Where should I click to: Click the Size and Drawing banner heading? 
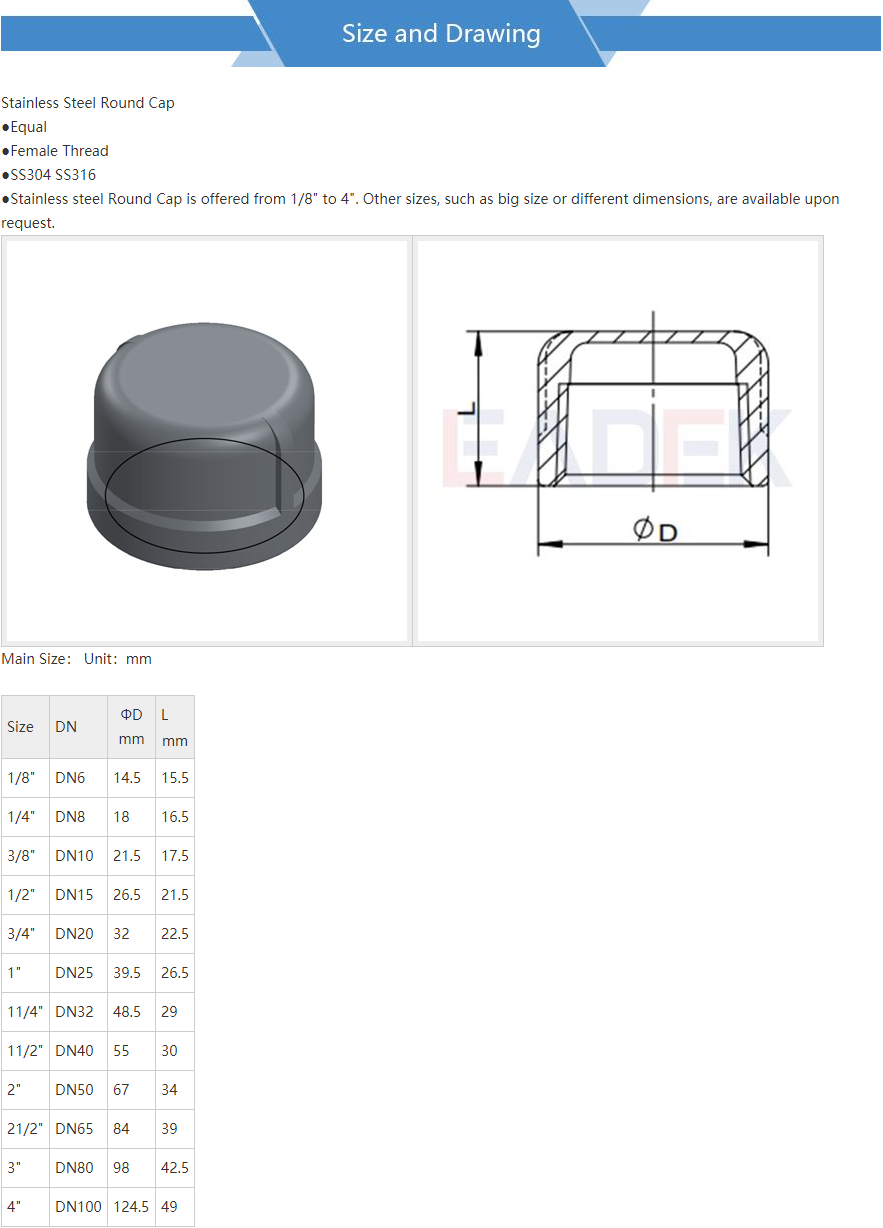441,33
